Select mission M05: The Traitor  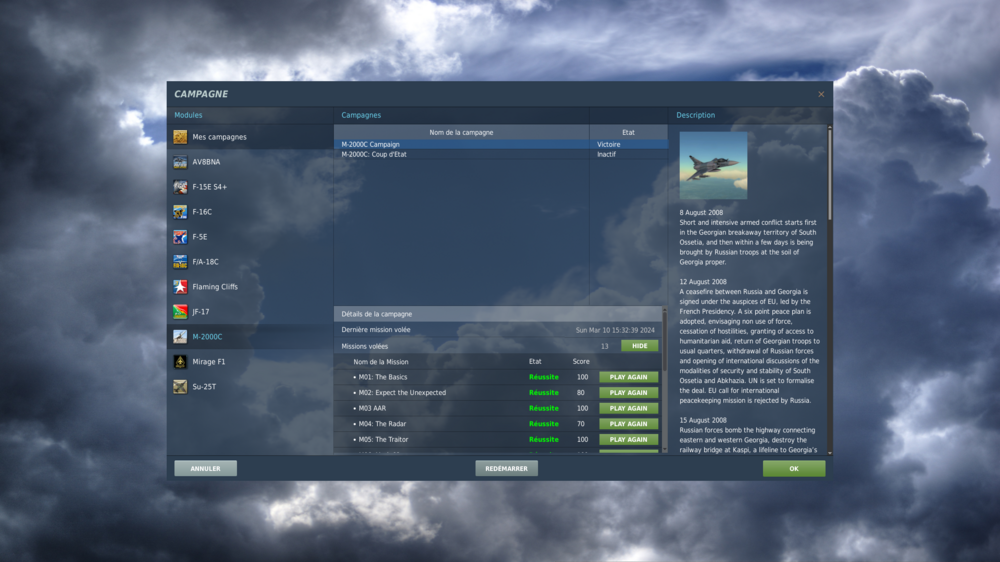(x=383, y=440)
